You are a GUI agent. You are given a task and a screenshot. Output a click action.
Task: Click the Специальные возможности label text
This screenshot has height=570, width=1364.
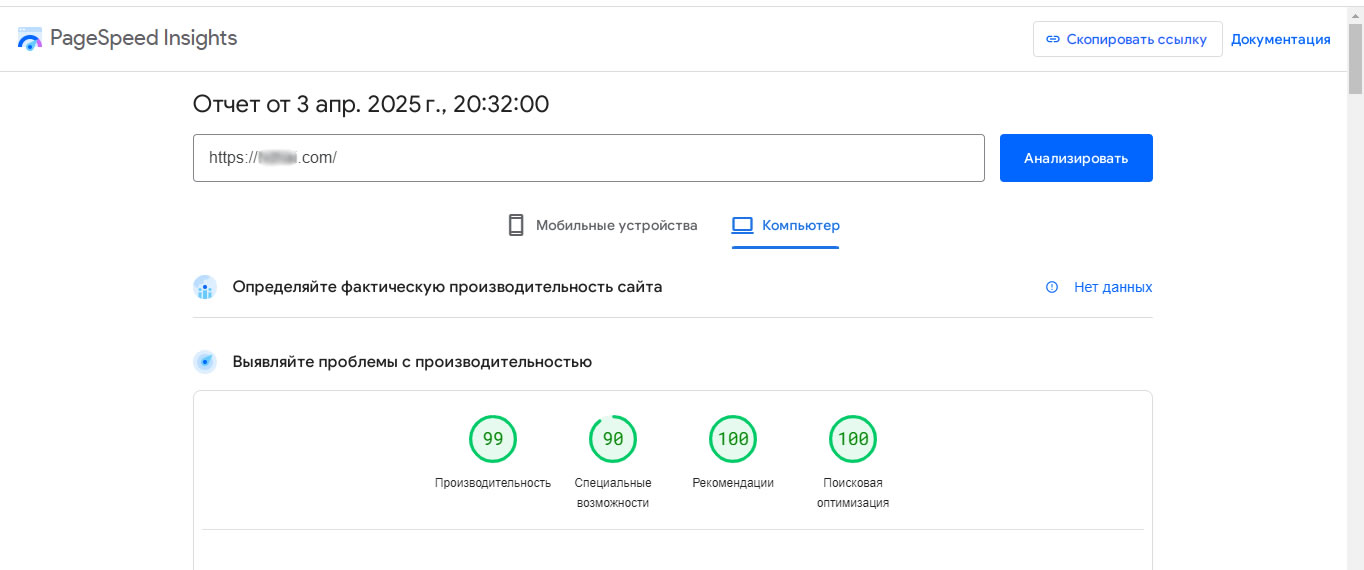pyautogui.click(x=613, y=493)
